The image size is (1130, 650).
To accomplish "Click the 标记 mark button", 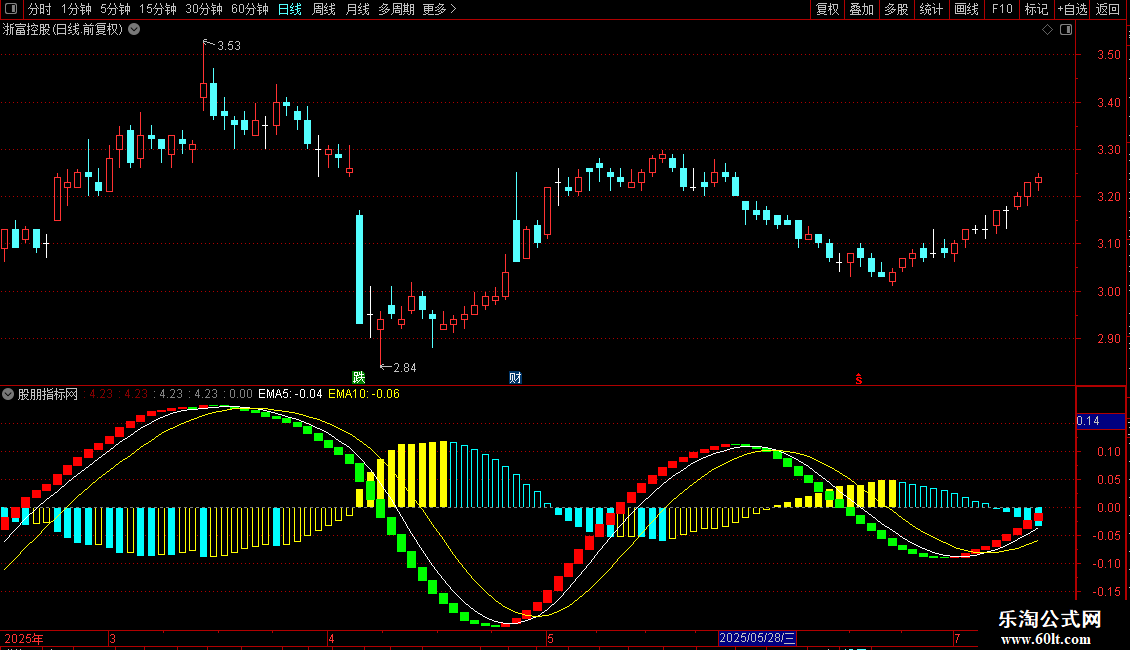I will [1036, 9].
